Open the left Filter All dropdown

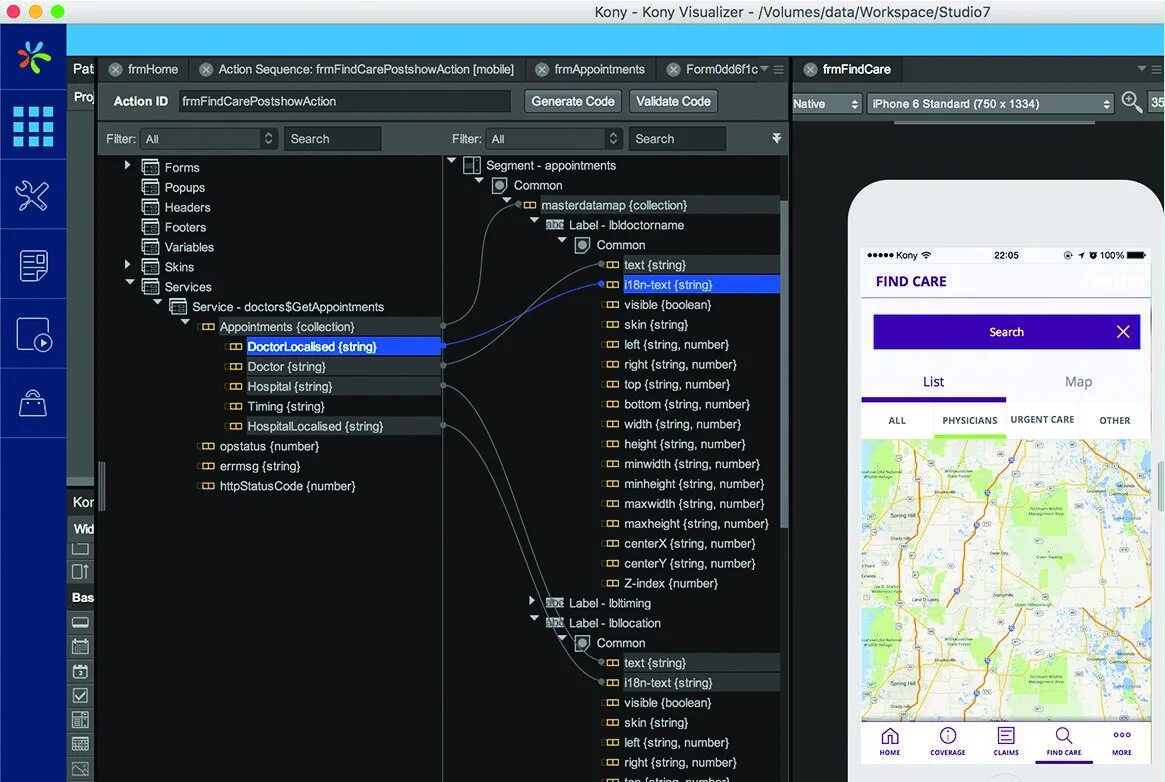pos(209,139)
